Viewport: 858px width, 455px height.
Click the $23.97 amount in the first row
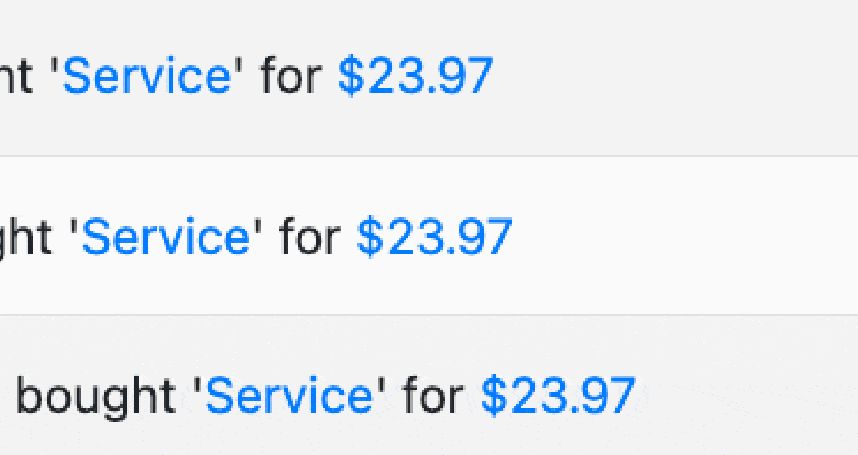pyautogui.click(x=415, y=75)
